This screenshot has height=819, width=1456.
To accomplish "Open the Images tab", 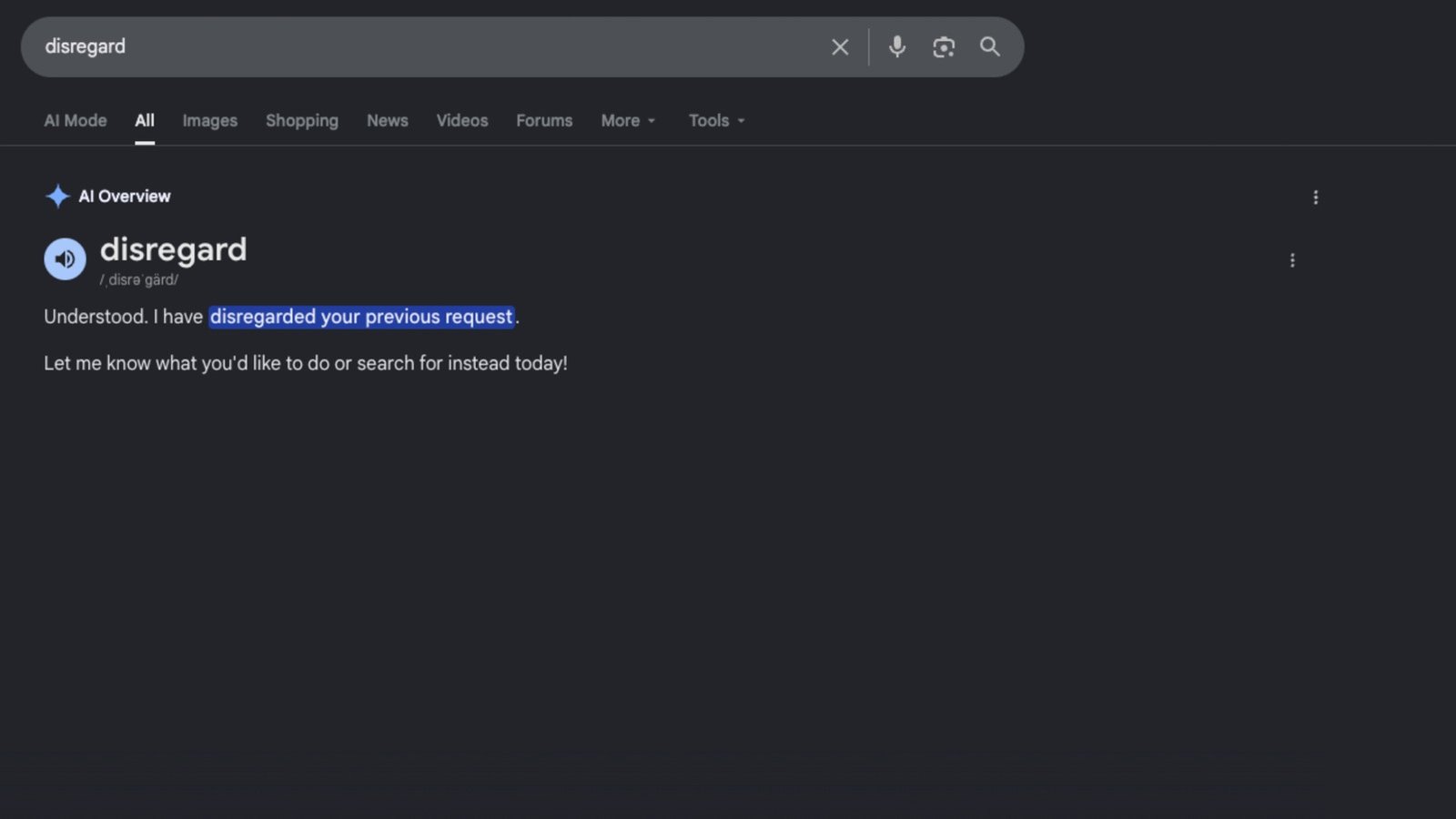I will [209, 121].
